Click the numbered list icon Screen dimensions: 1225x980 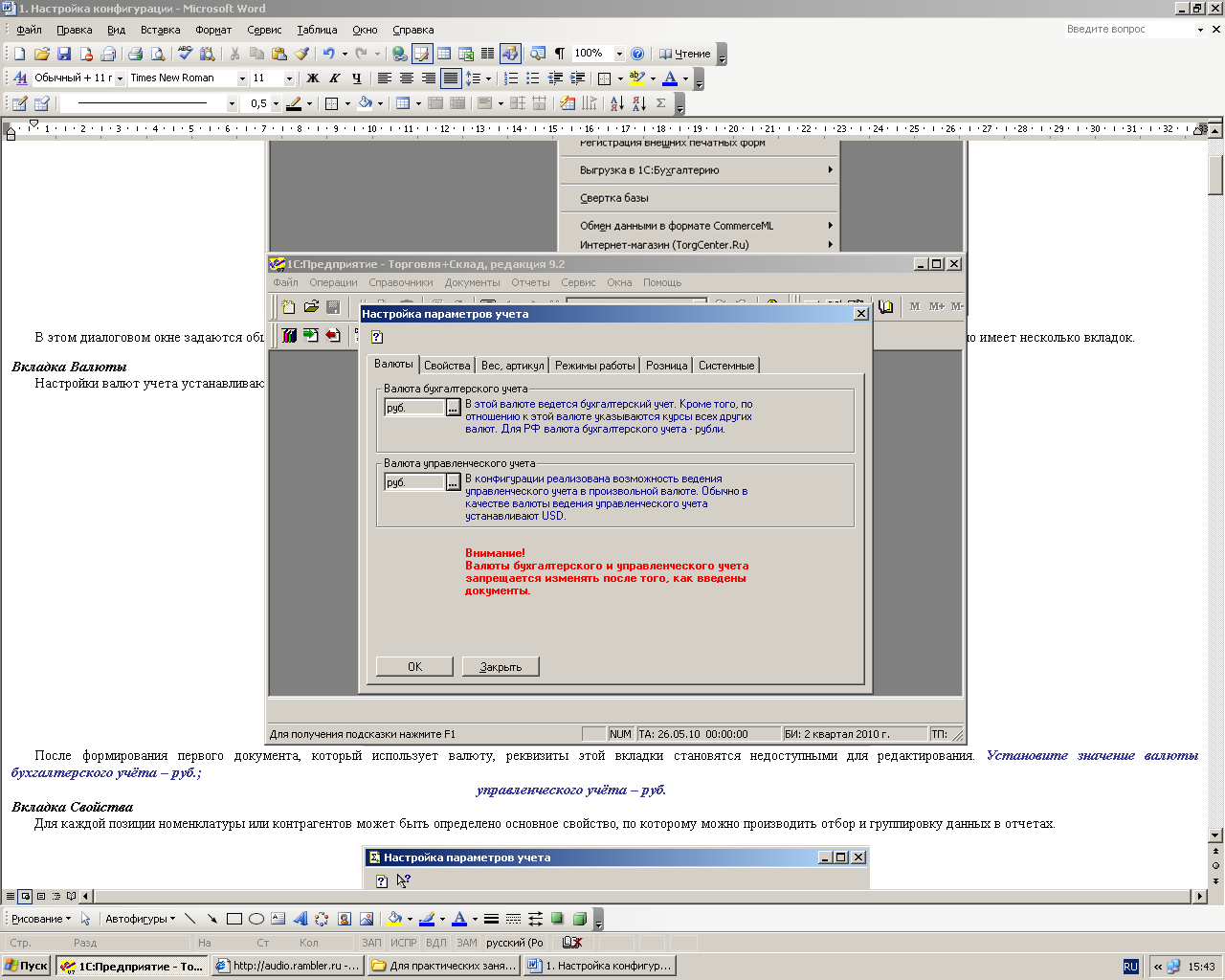click(511, 78)
